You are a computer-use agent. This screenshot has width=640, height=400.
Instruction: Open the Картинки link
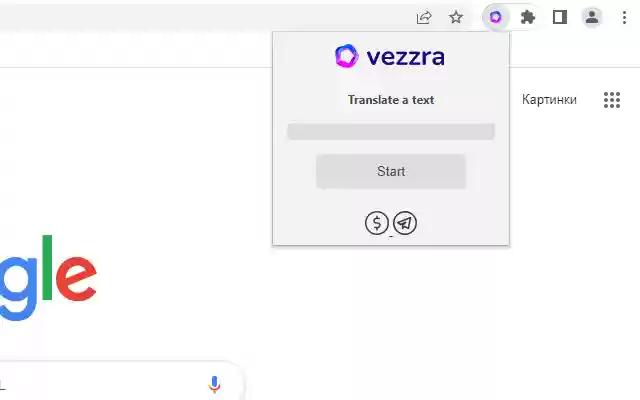point(549,100)
